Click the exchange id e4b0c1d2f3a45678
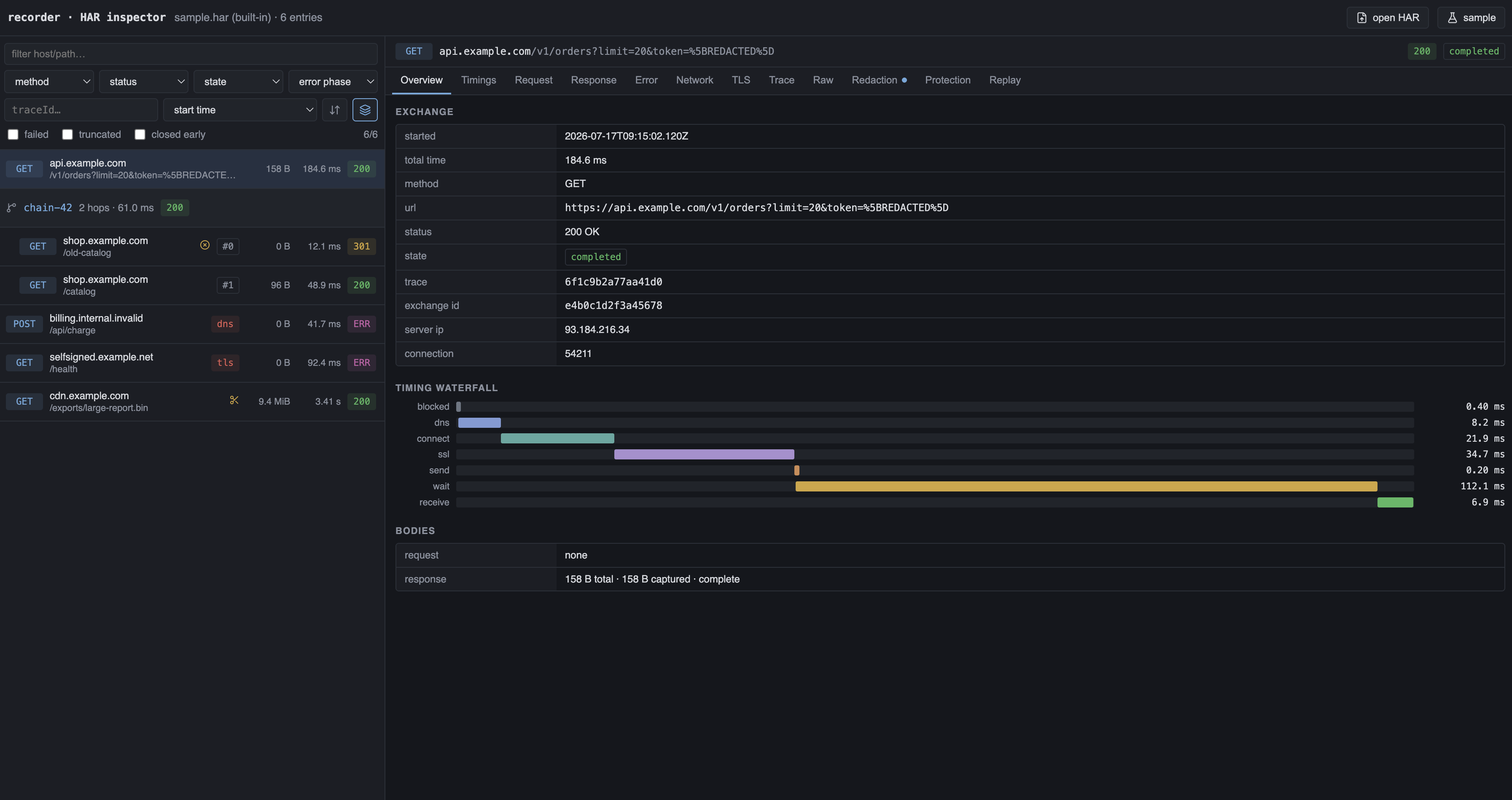This screenshot has height=800, width=1512. click(x=613, y=306)
